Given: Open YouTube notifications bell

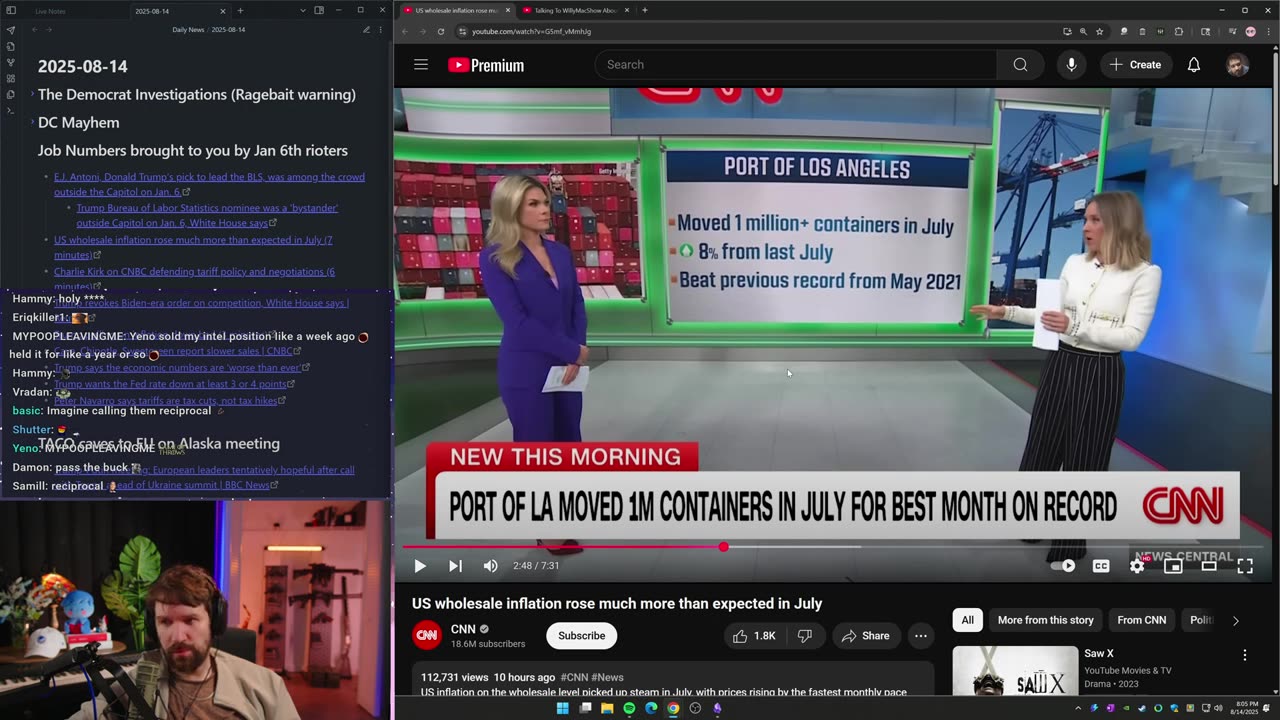Looking at the screenshot, I should (x=1194, y=65).
